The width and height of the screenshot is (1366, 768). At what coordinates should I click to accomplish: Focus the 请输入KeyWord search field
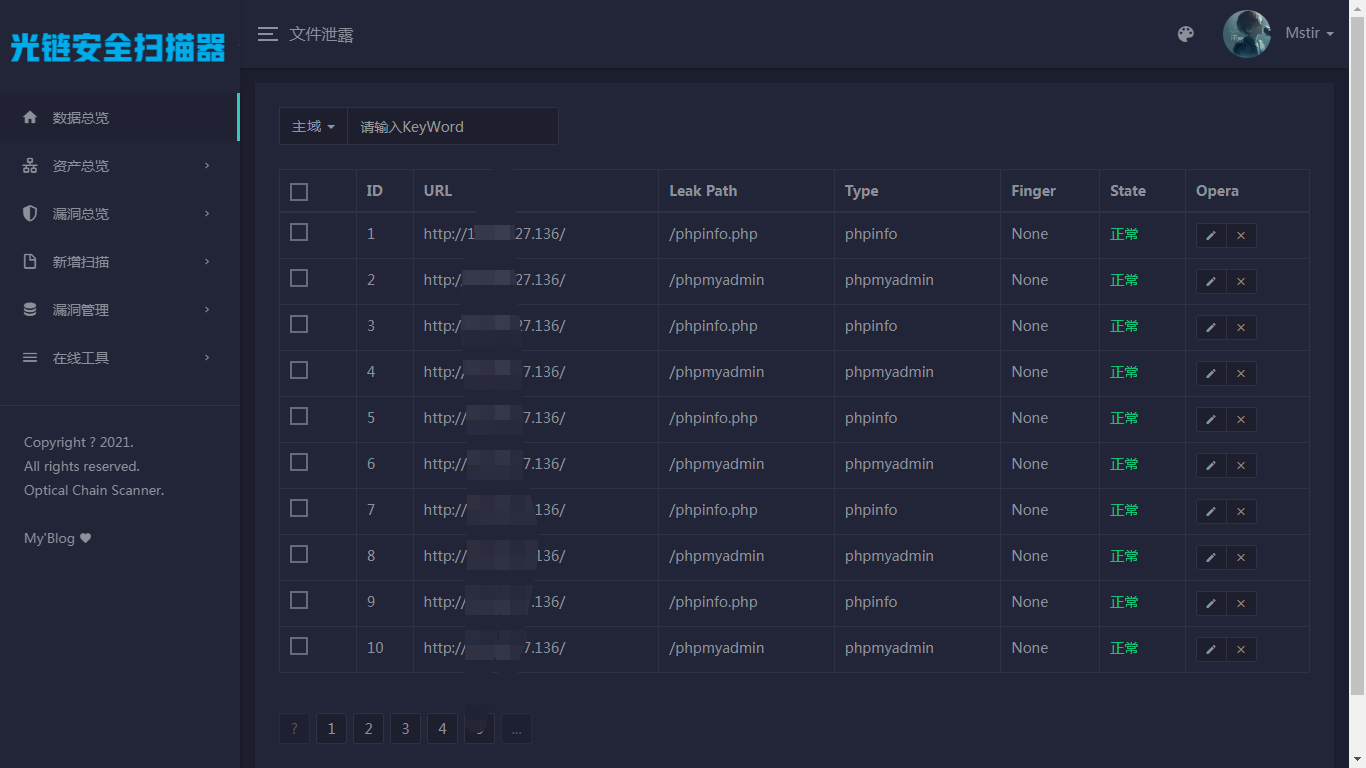(452, 126)
